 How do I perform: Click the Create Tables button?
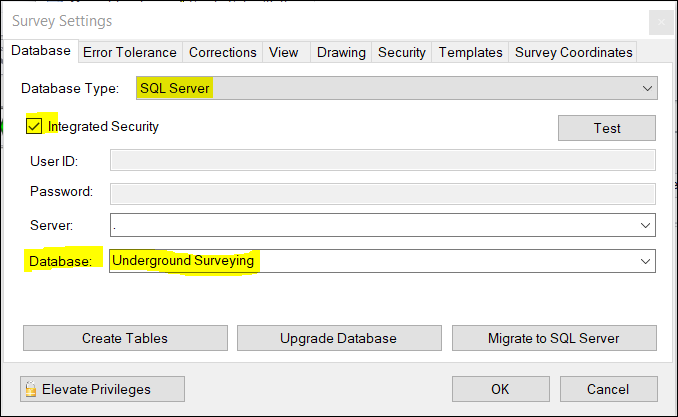click(x=125, y=338)
